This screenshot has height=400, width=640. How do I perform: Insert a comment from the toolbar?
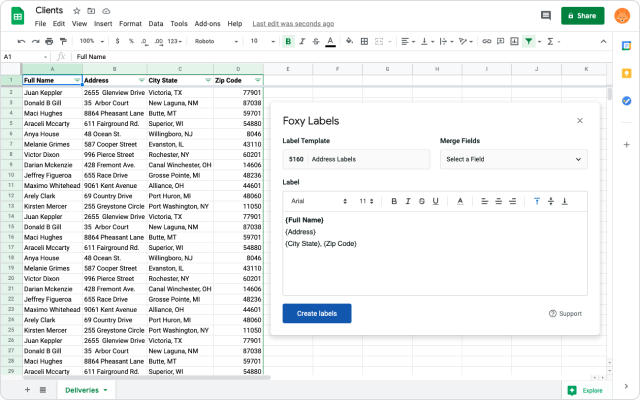[500, 41]
